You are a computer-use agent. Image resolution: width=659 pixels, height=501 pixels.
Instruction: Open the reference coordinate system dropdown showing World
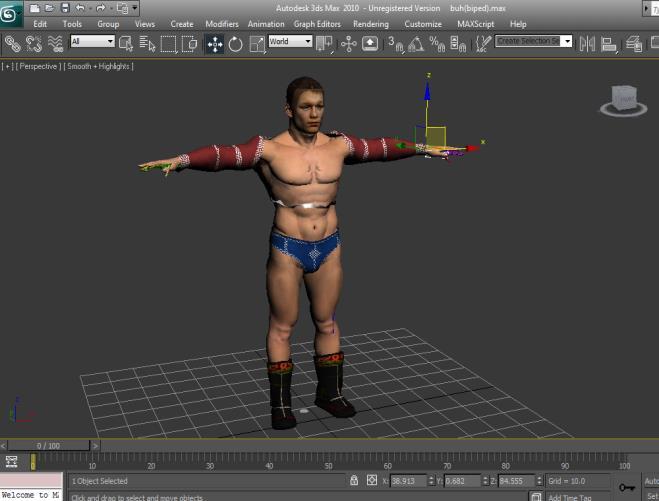pos(290,41)
